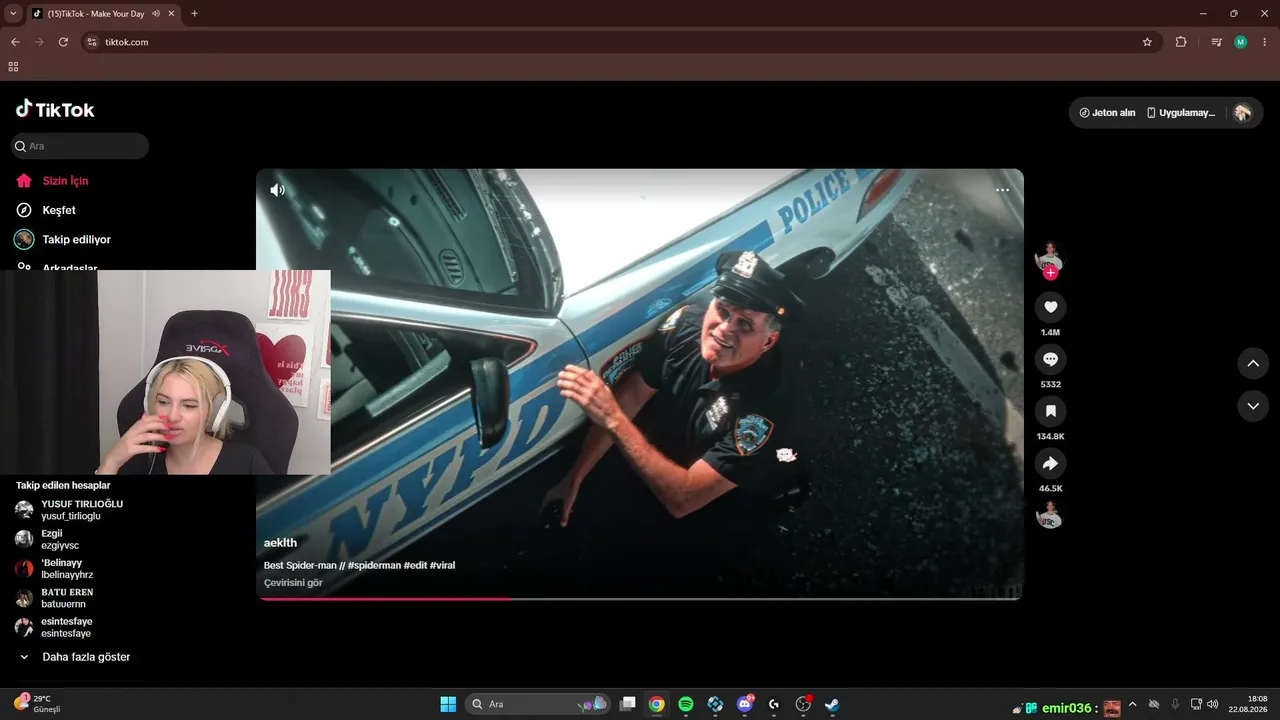Bookmark this page with the star icon

coord(1147,42)
